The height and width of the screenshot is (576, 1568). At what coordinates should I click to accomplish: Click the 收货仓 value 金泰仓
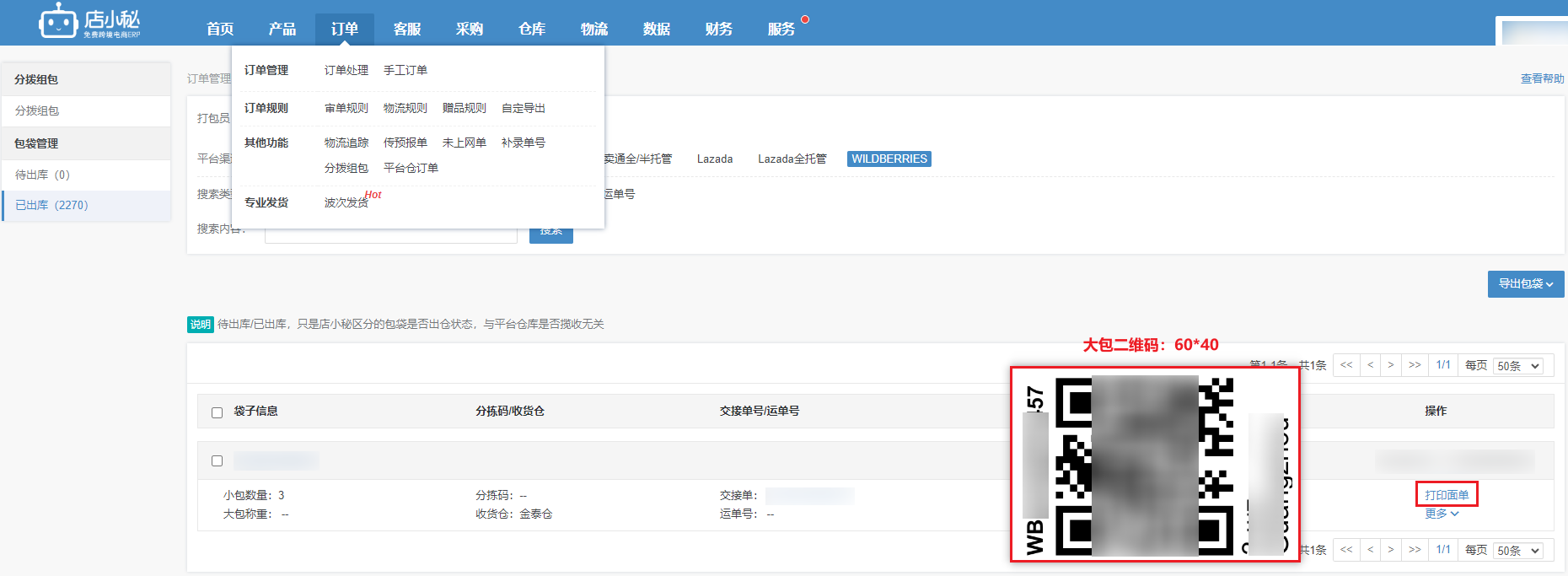pos(536,514)
